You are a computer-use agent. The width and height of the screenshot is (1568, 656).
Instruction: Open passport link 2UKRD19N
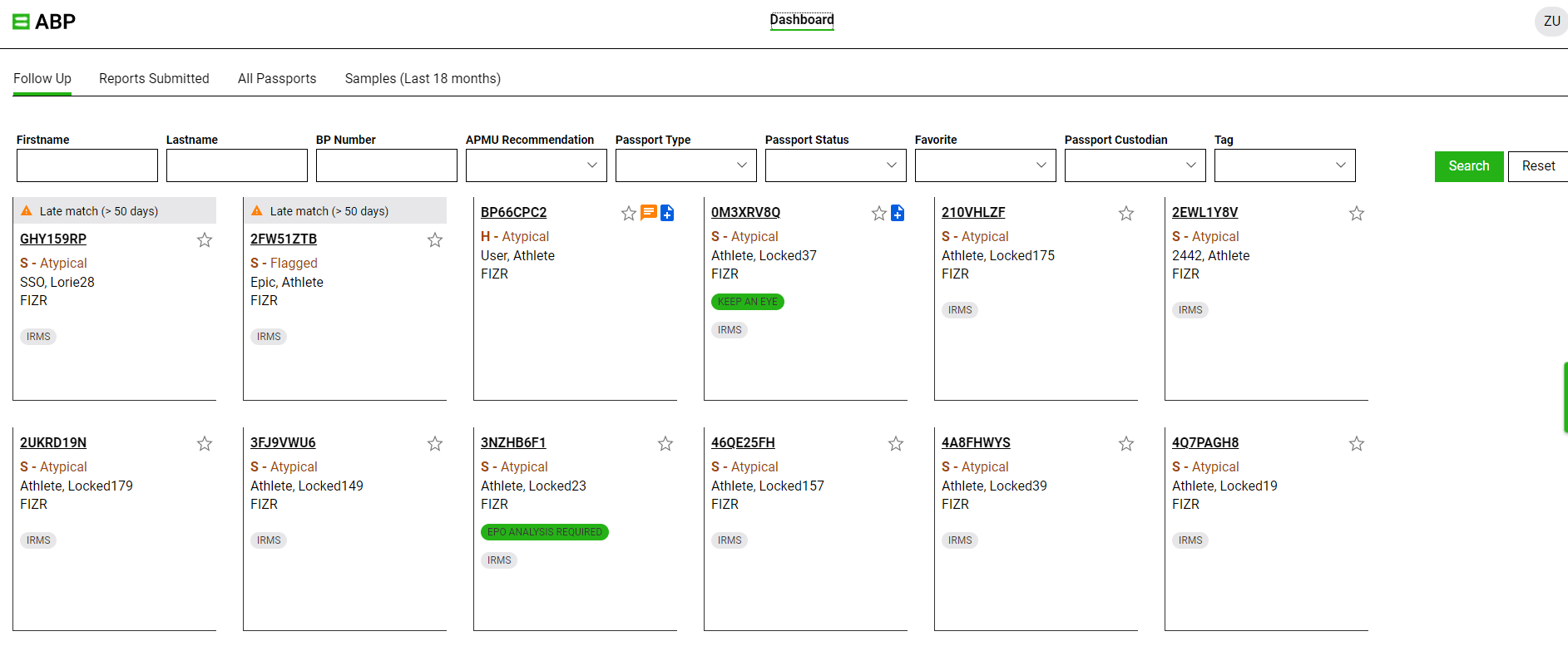[x=53, y=443]
